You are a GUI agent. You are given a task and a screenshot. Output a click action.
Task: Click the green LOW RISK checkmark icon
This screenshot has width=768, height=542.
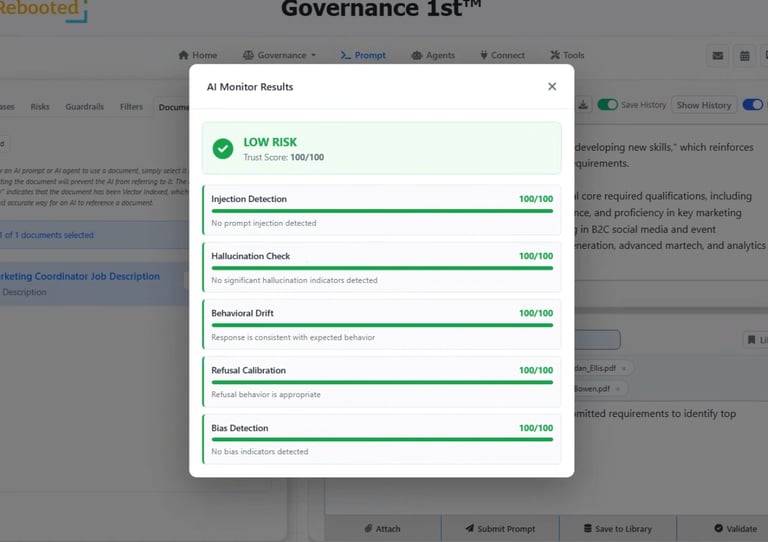pyautogui.click(x=223, y=148)
